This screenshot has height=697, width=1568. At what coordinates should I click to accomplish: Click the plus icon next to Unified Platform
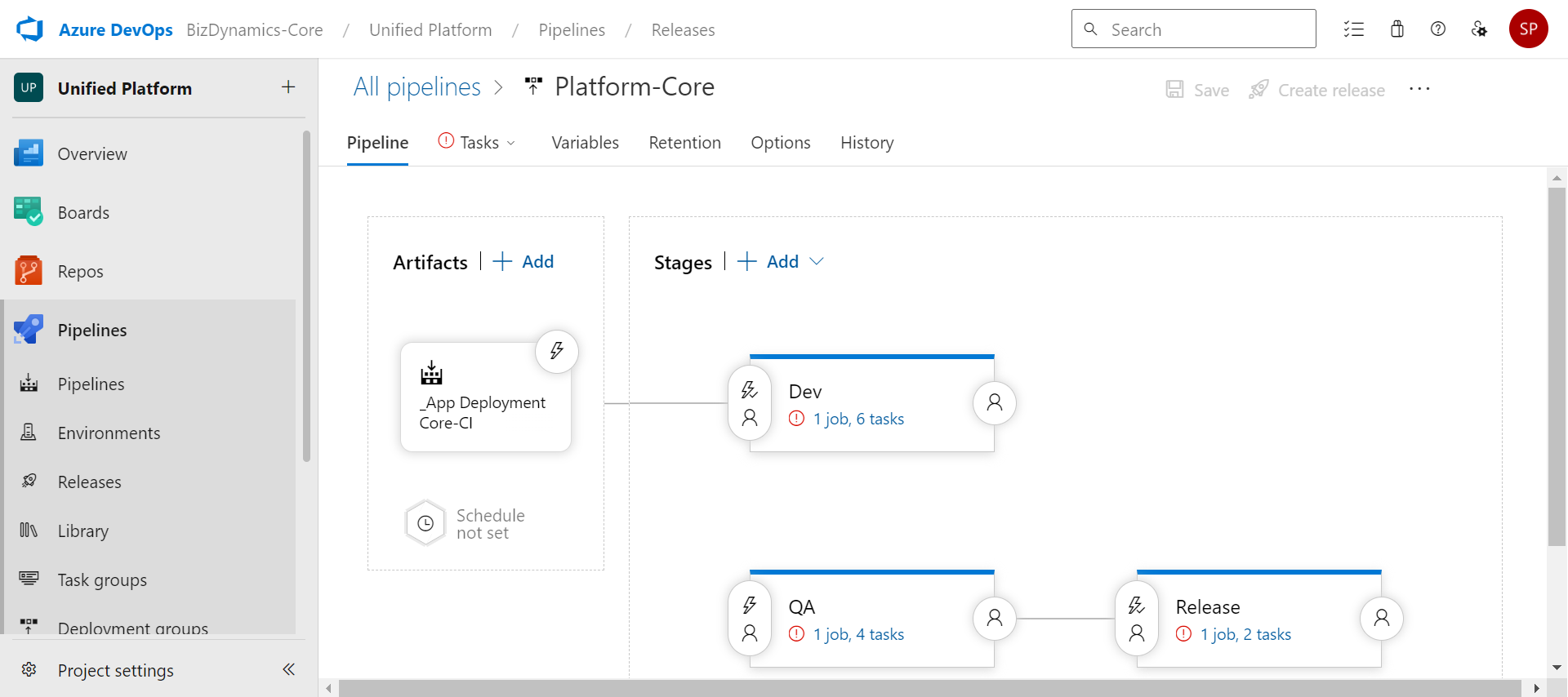[x=288, y=87]
